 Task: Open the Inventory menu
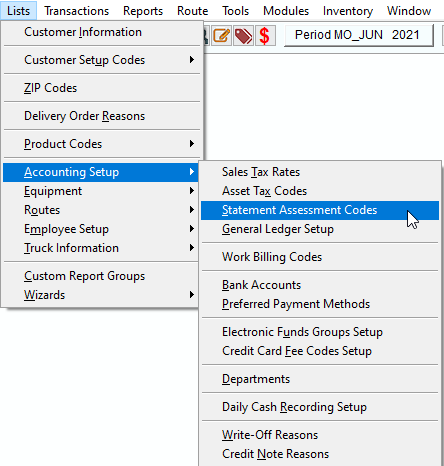point(348,11)
